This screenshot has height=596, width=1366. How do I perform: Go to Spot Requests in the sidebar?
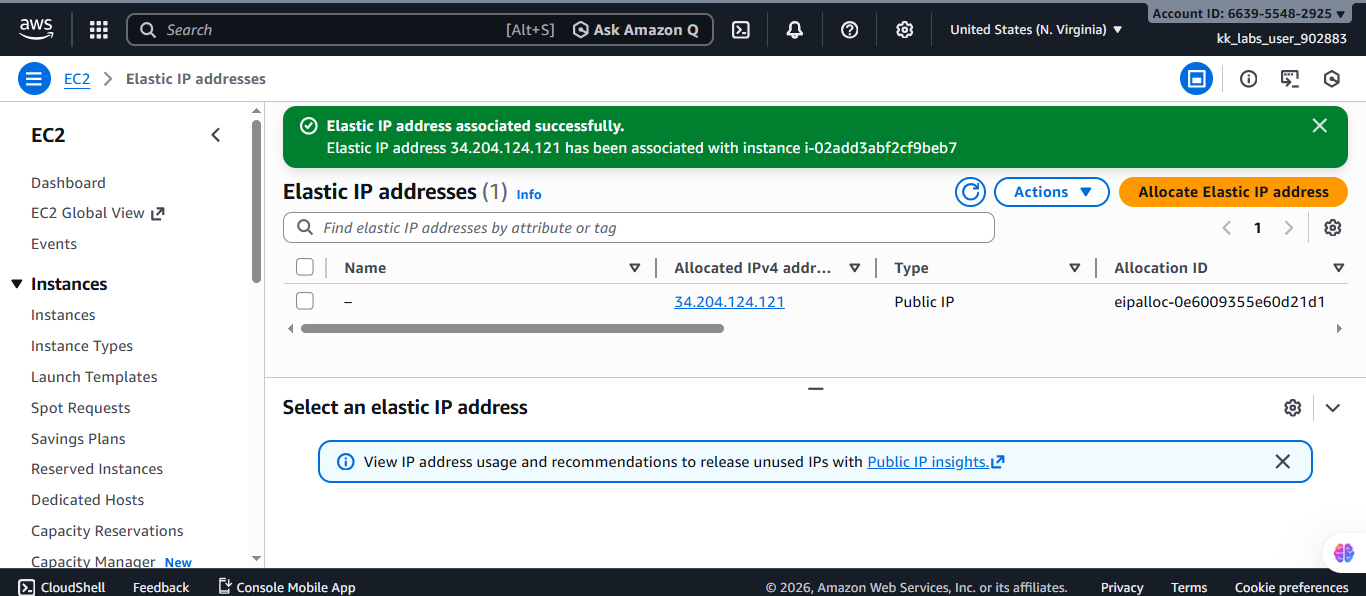coord(81,408)
